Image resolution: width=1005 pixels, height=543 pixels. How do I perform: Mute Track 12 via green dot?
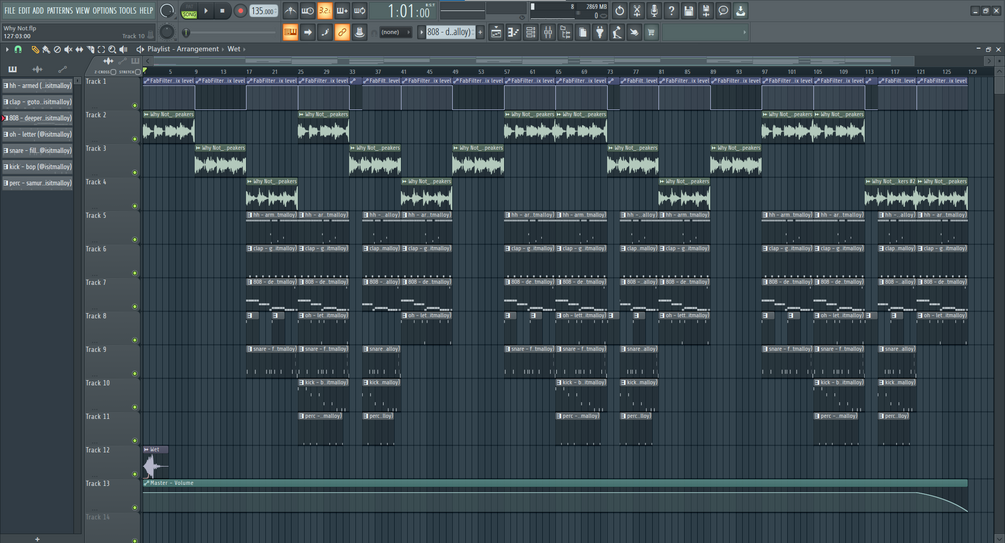point(135,474)
